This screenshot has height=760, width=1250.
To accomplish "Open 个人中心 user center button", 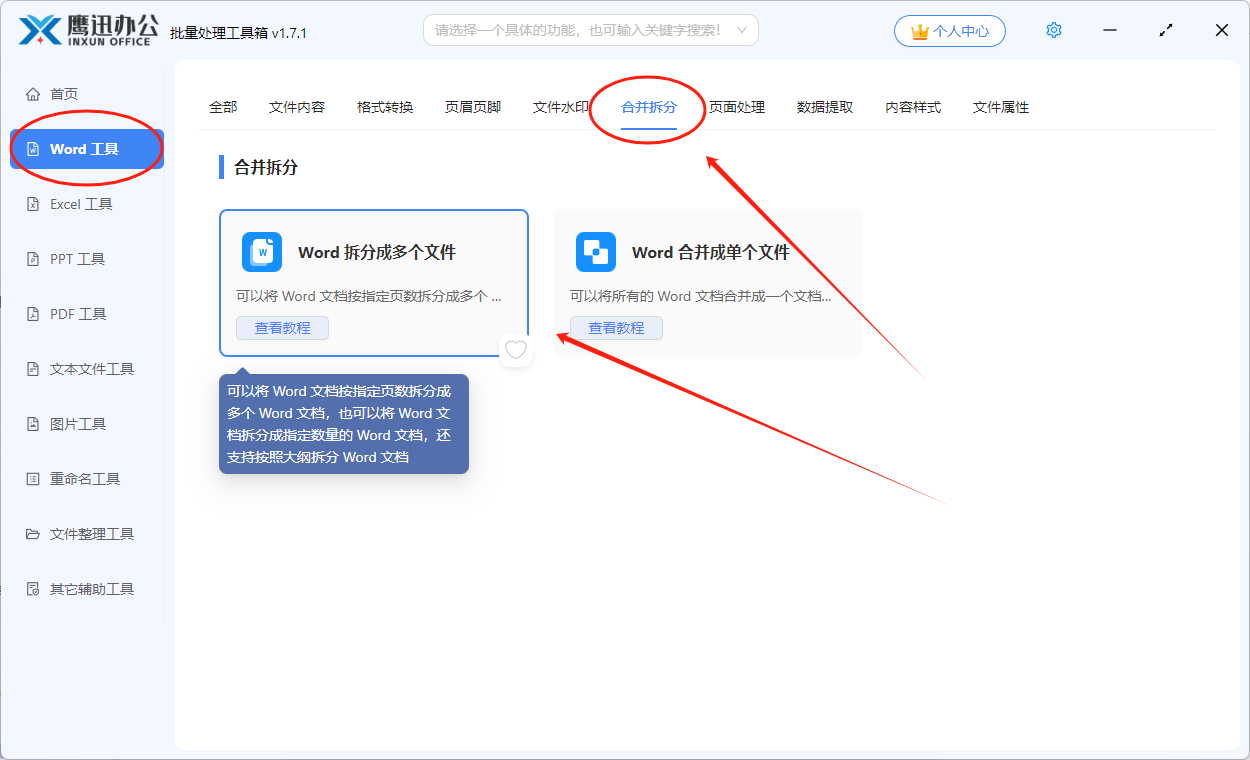I will coord(949,31).
